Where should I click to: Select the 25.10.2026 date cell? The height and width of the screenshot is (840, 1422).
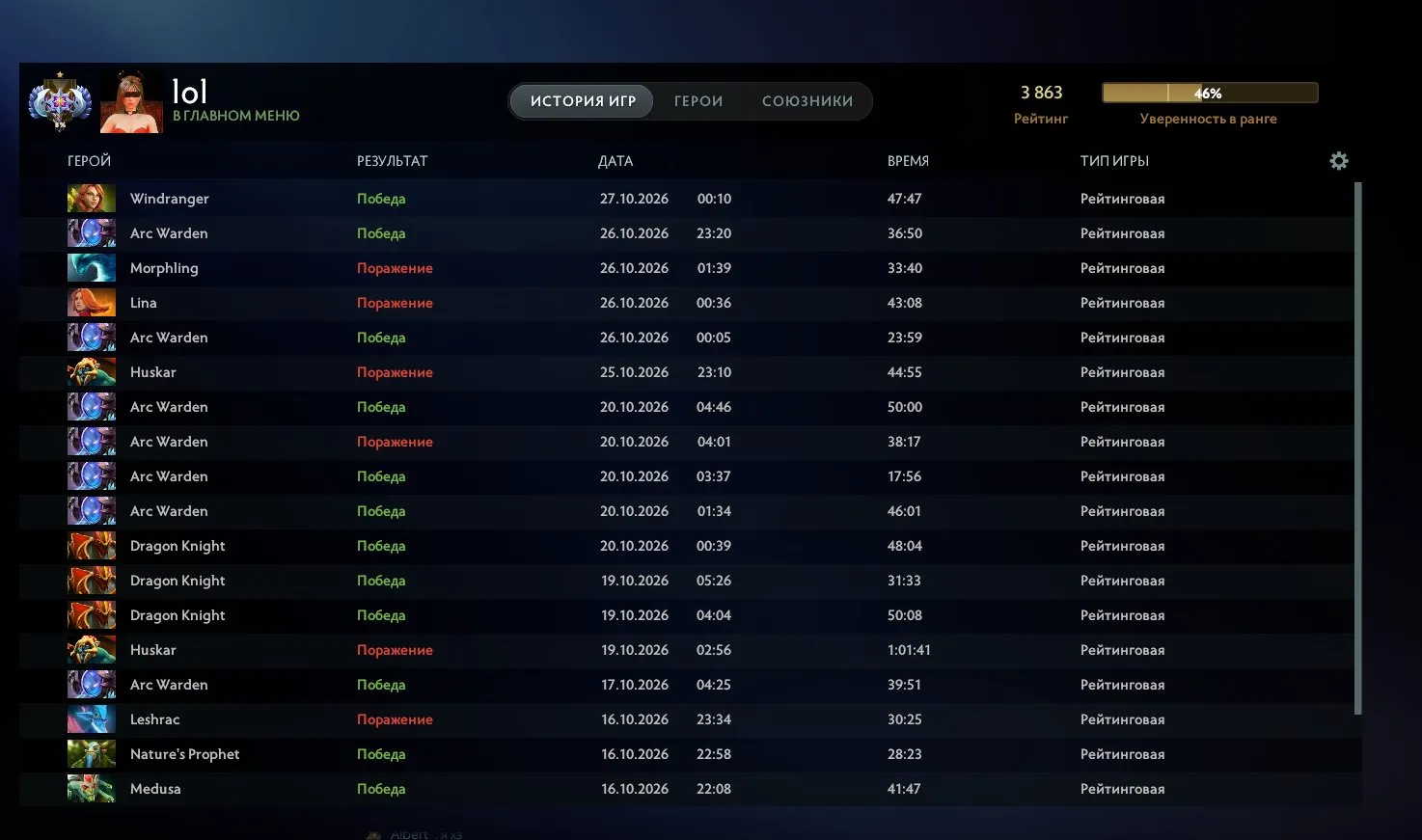point(634,372)
